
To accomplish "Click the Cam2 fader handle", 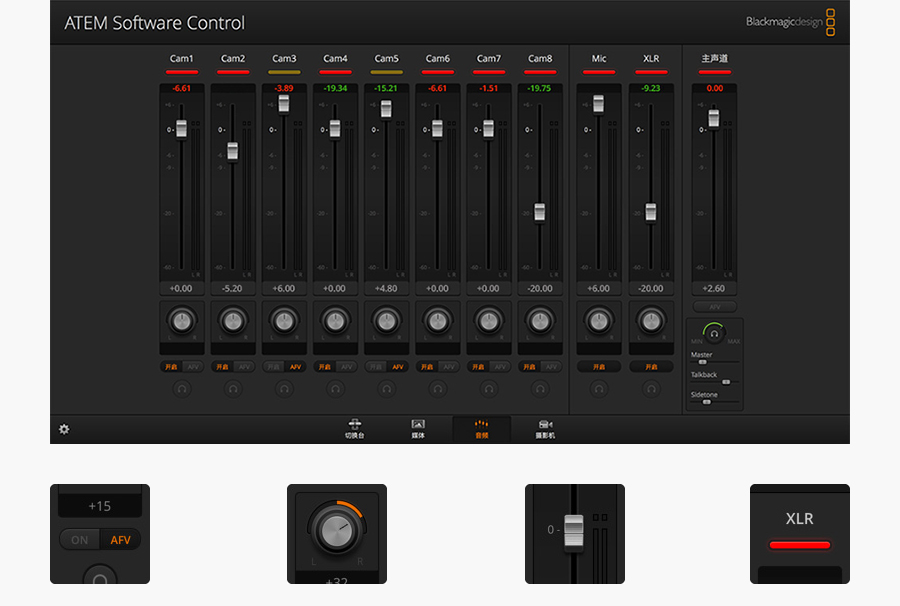I will 232,151.
